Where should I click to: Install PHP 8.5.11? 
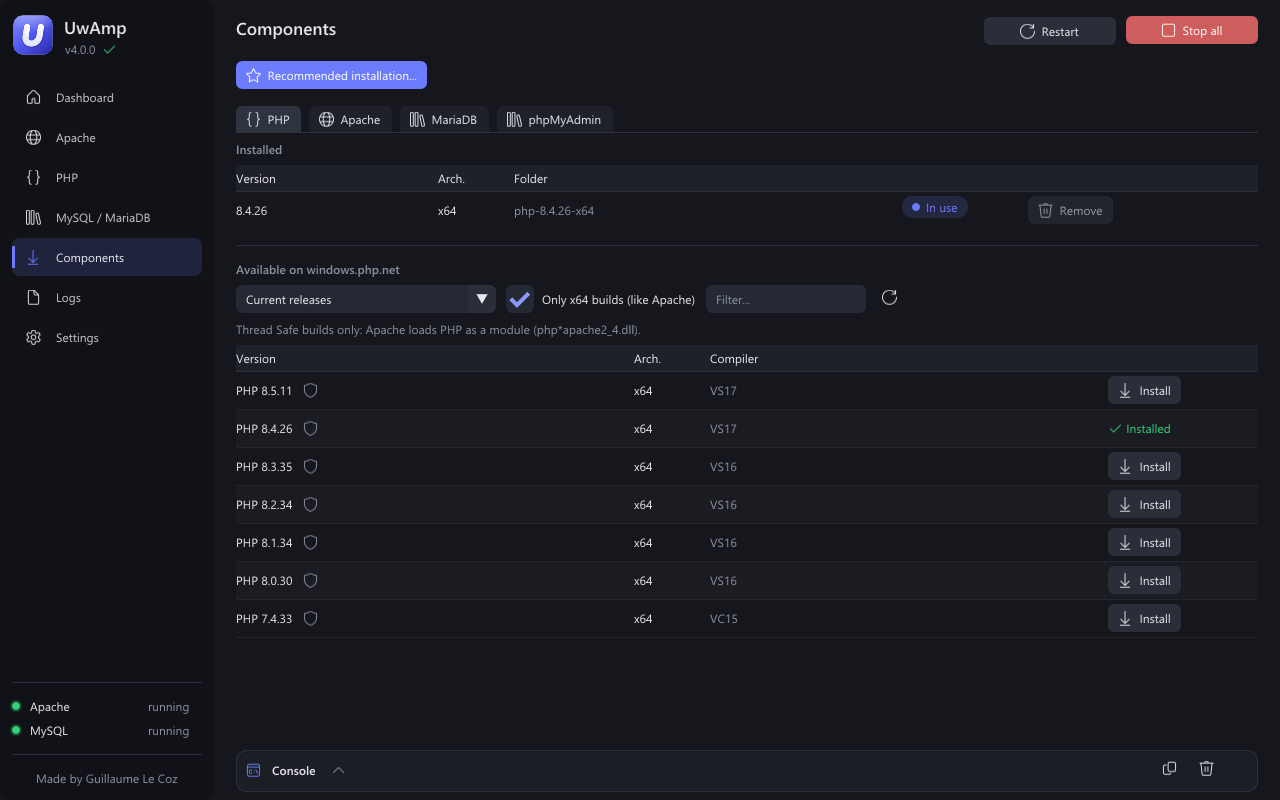[x=1144, y=391]
